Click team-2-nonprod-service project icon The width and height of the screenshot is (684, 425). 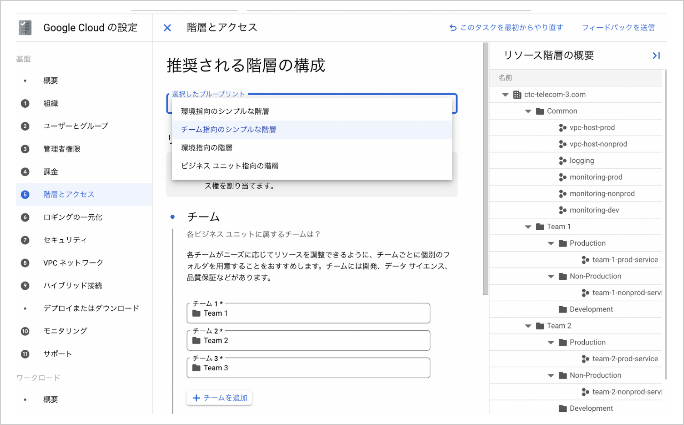point(585,392)
